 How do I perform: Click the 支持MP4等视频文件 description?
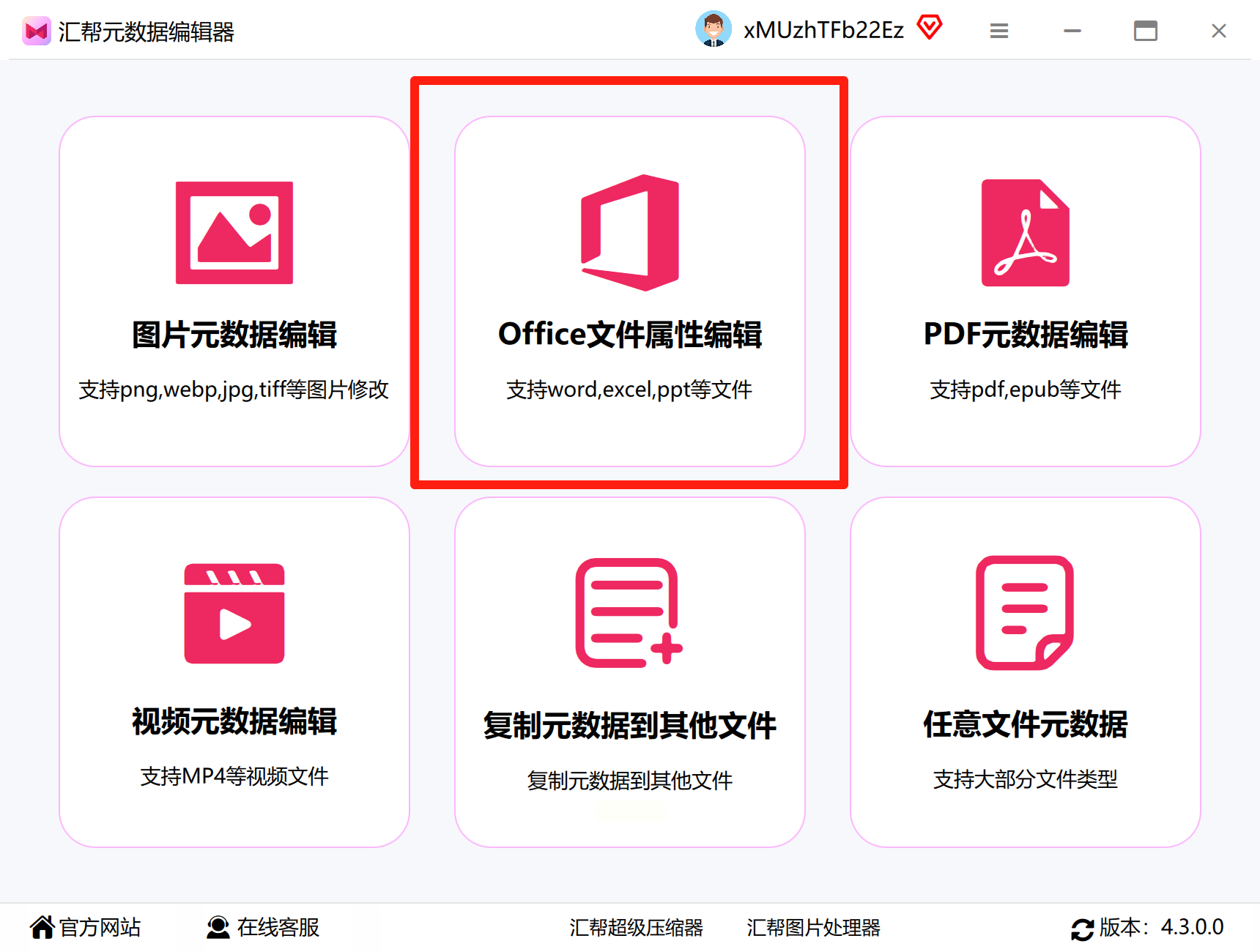[x=234, y=776]
